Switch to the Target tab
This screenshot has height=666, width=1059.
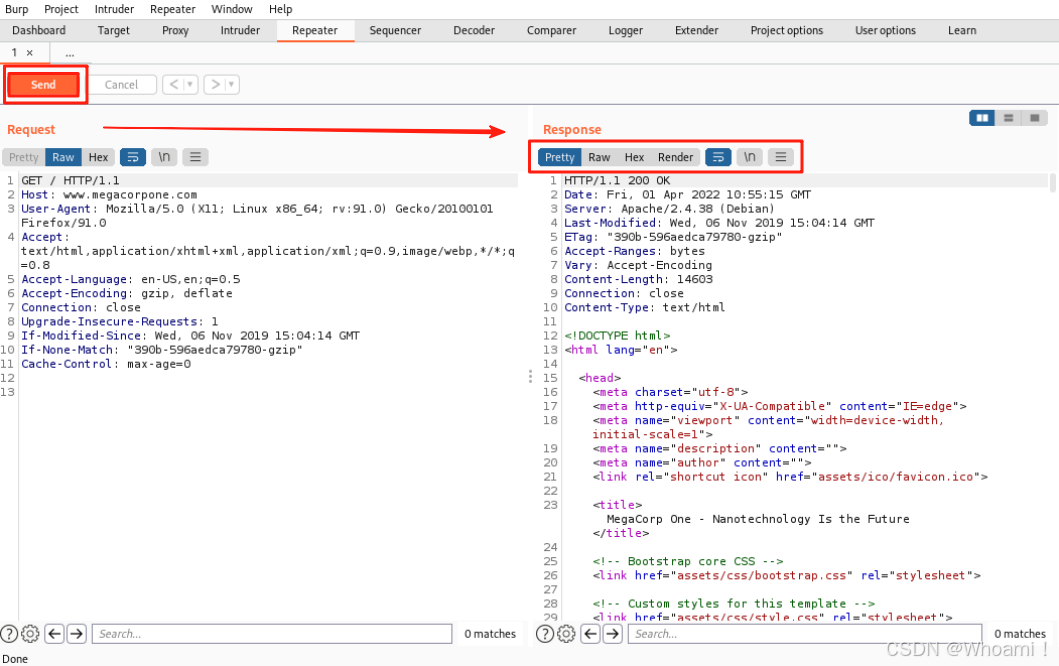tap(113, 30)
